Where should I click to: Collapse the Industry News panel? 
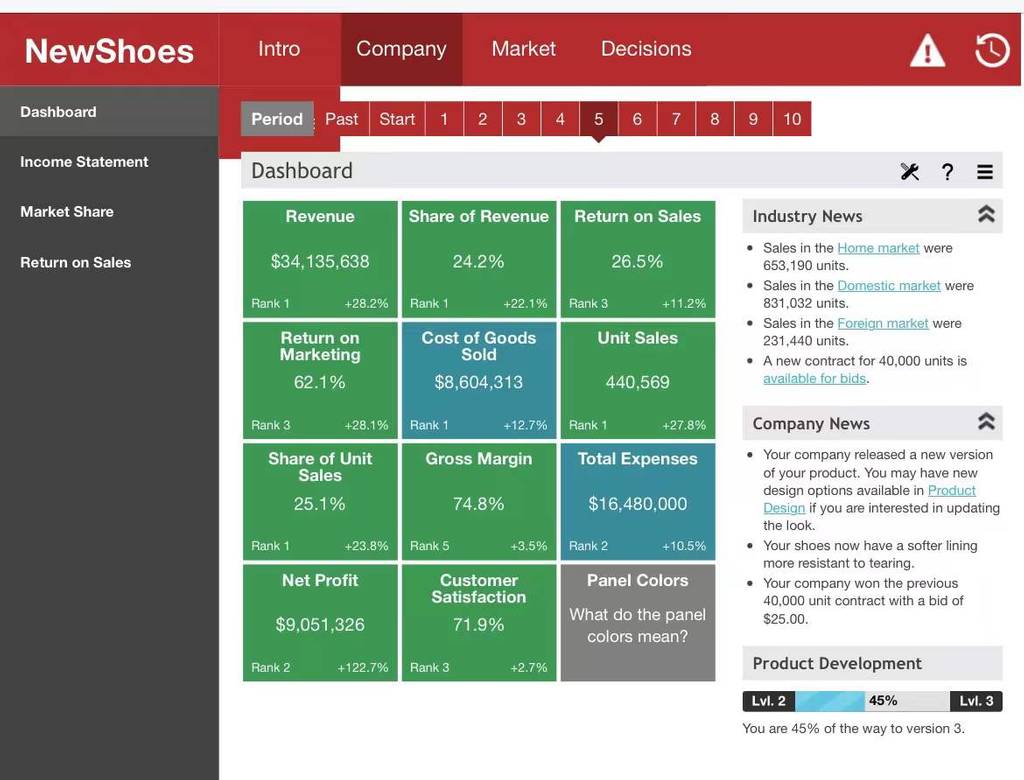pyautogui.click(x=986, y=214)
